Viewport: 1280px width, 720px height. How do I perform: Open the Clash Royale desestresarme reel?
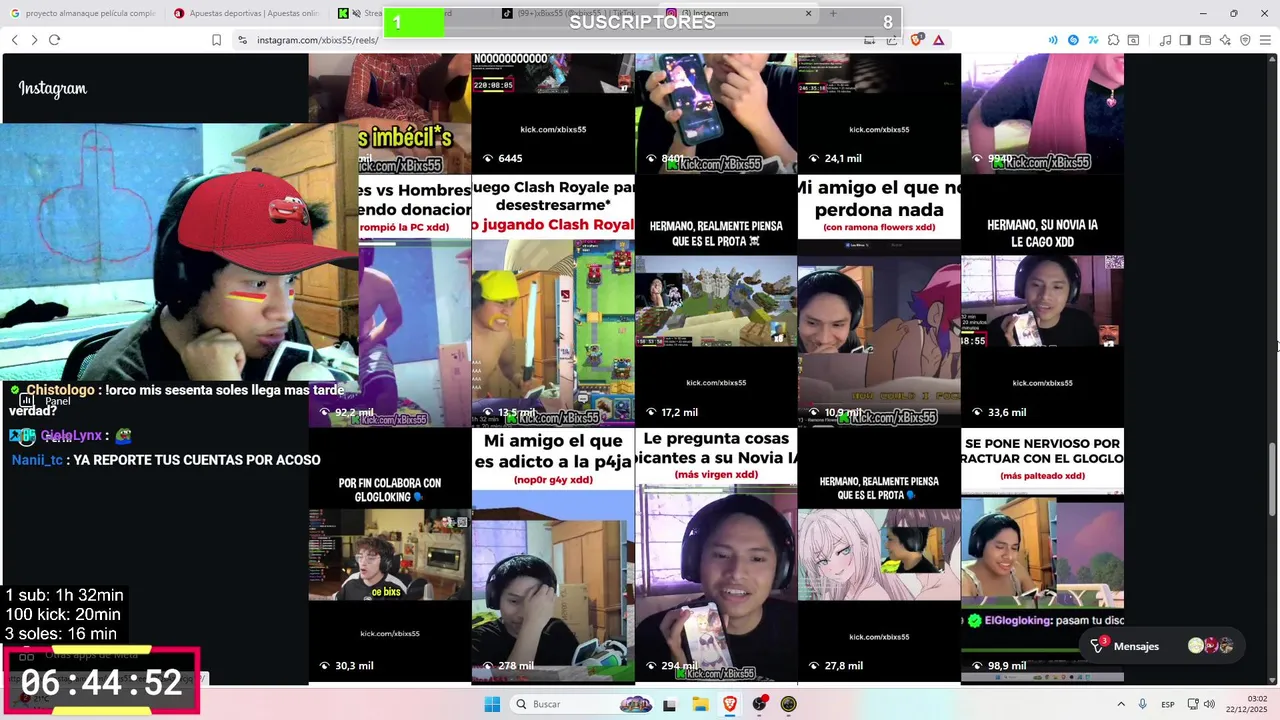pyautogui.click(x=553, y=301)
